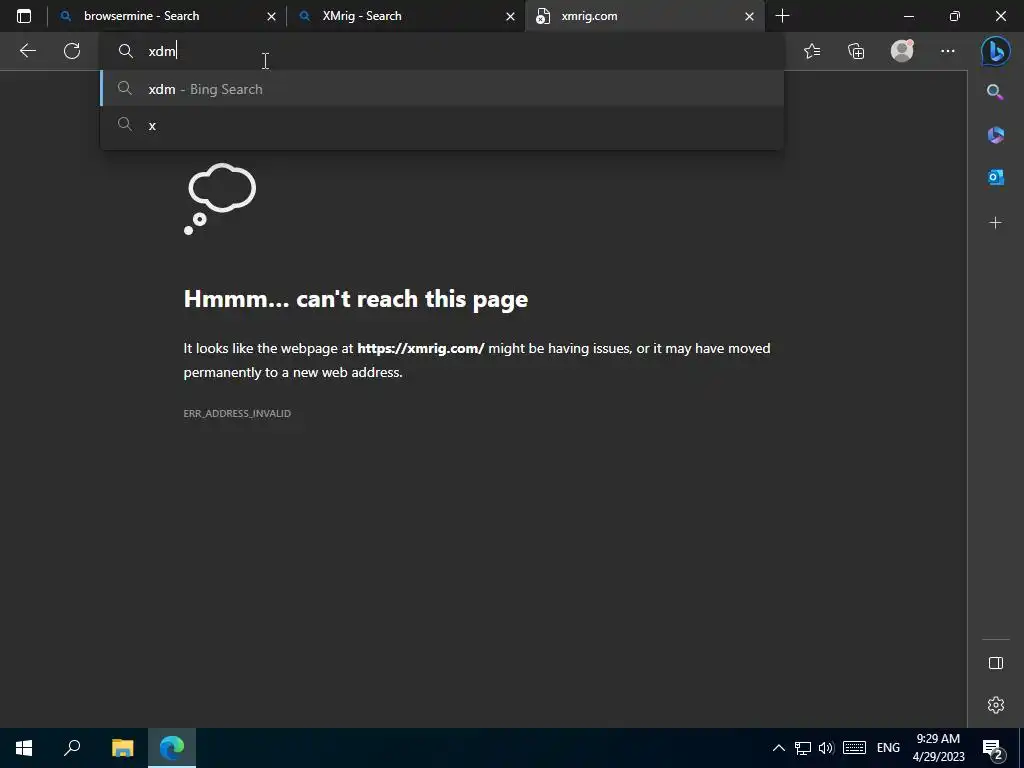This screenshot has height=768, width=1024.
Task: Open the profile avatar icon
Action: (x=902, y=51)
